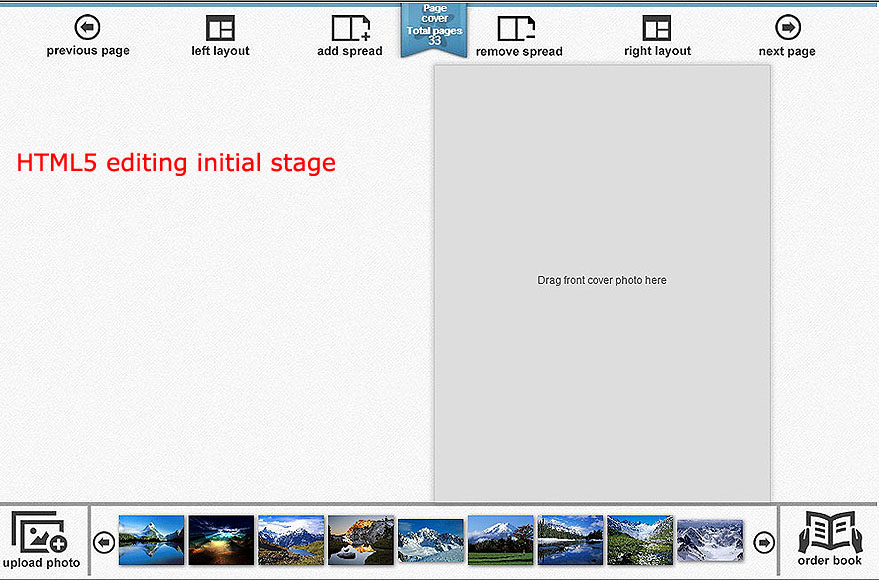The width and height of the screenshot is (879, 580).
Task: Click the upload photo icon
Action: click(39, 531)
